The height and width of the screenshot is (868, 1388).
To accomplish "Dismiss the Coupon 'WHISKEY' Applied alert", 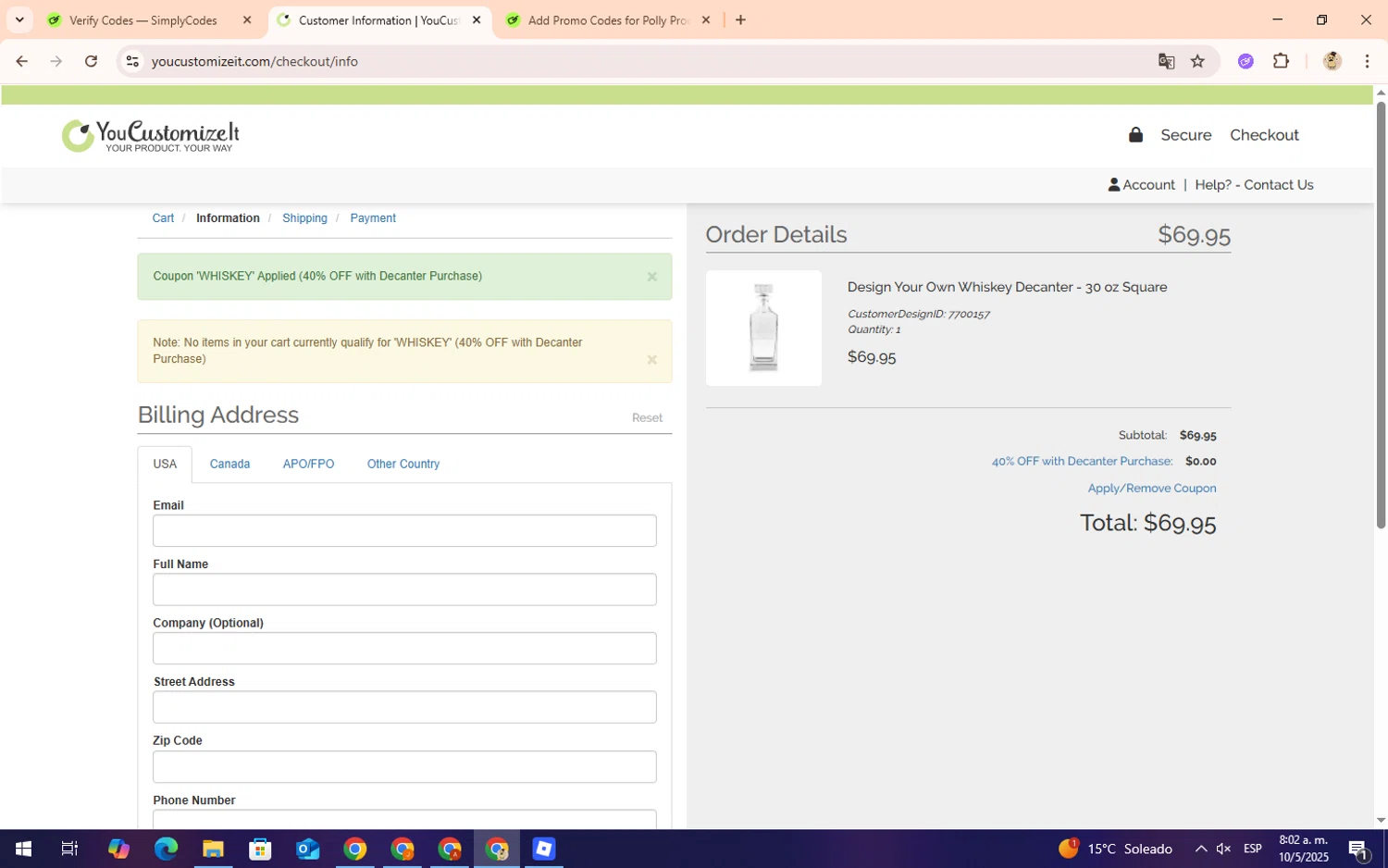I will [651, 277].
